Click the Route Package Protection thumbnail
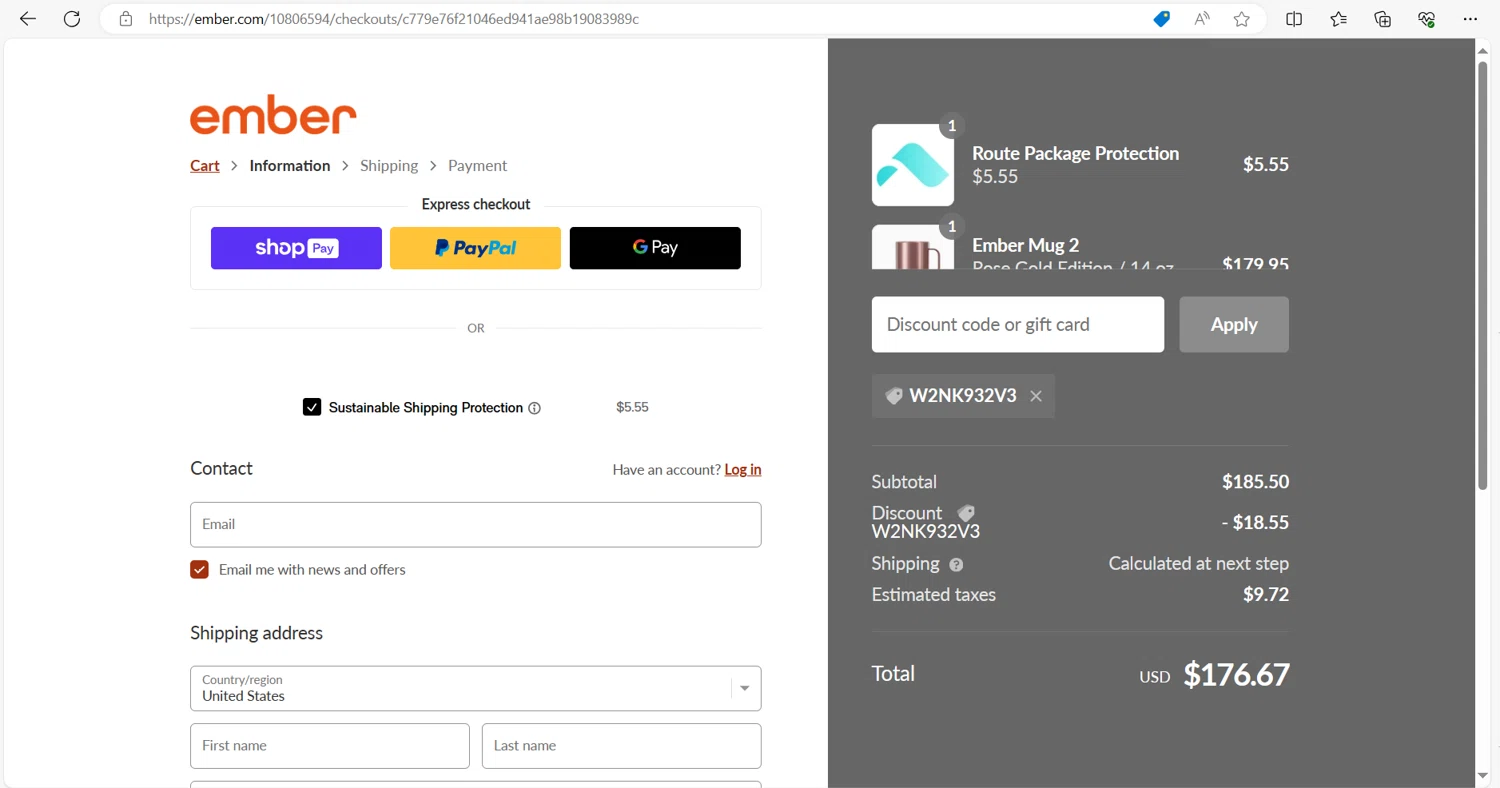The height and width of the screenshot is (788, 1500). 913,165
